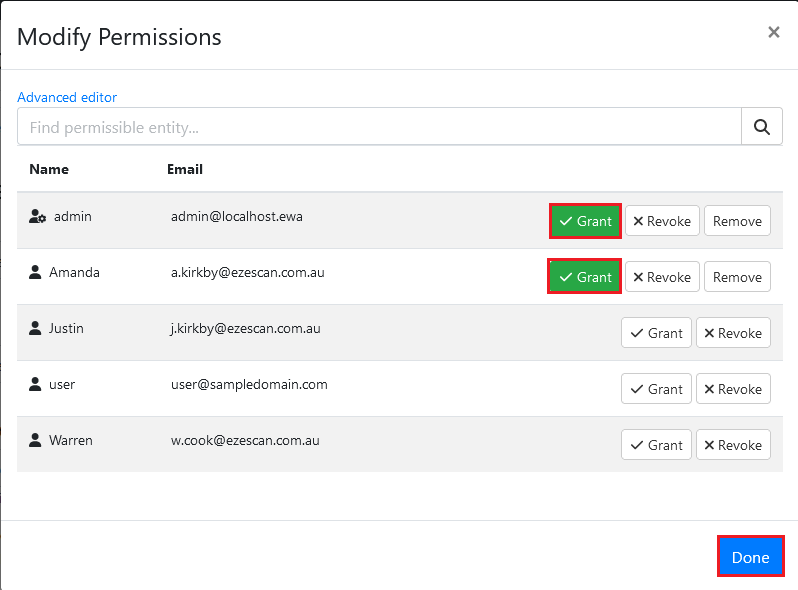This screenshot has width=798, height=590.
Task: Select the name admin
Action: 73,217
